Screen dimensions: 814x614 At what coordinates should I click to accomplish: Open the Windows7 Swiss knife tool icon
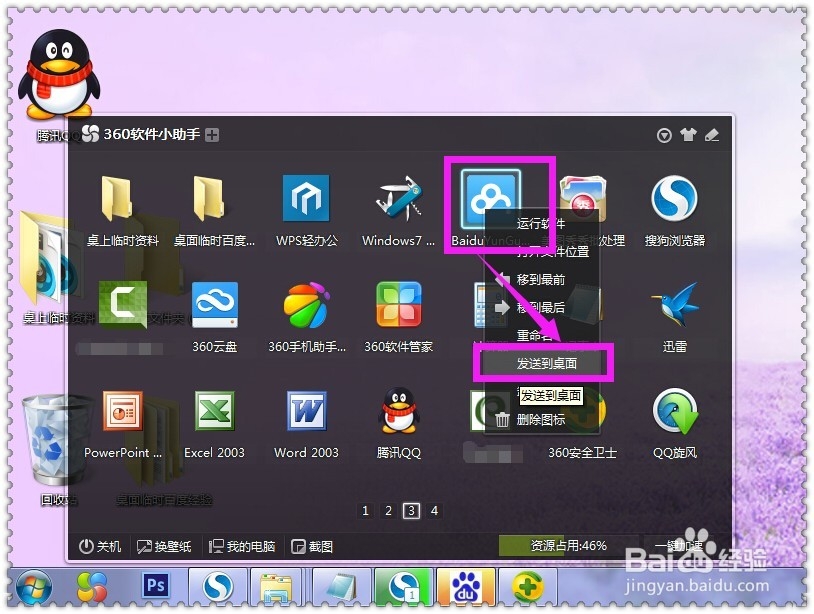tap(399, 198)
